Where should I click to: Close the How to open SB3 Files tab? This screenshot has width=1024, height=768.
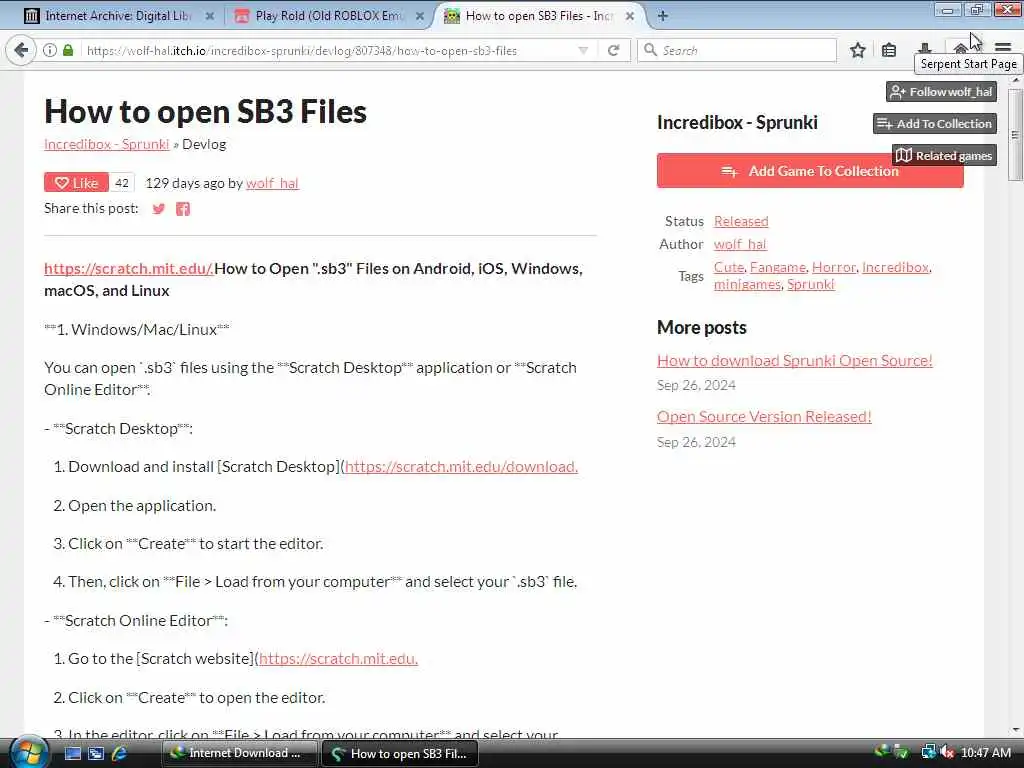630,16
